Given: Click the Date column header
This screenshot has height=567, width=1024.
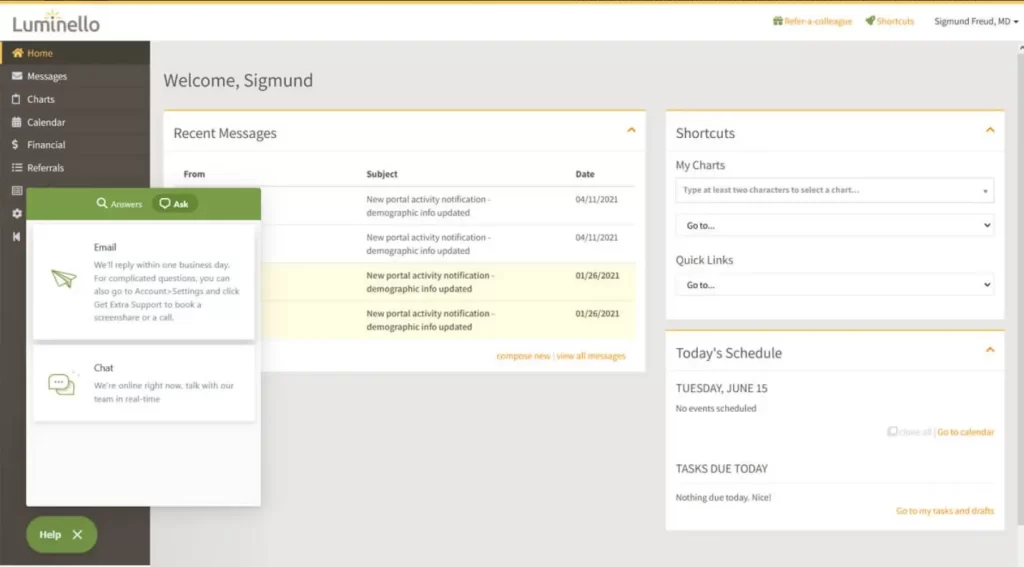Looking at the screenshot, I should click(585, 174).
